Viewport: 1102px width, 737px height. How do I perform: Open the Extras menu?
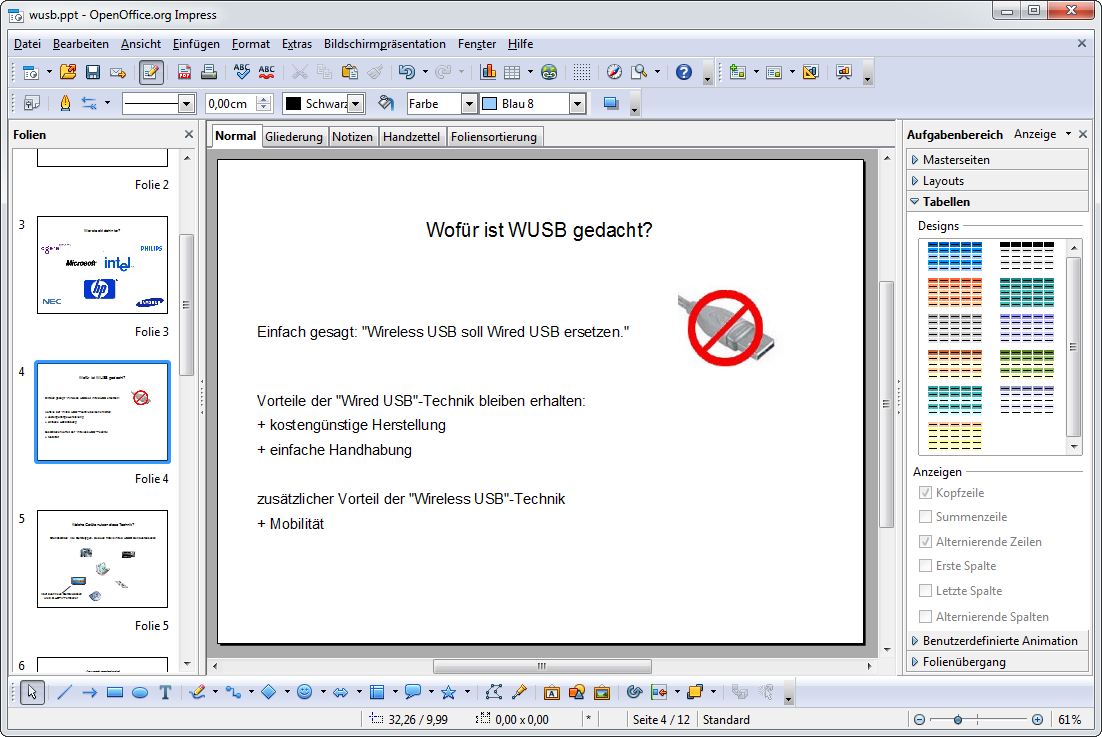[x=297, y=44]
